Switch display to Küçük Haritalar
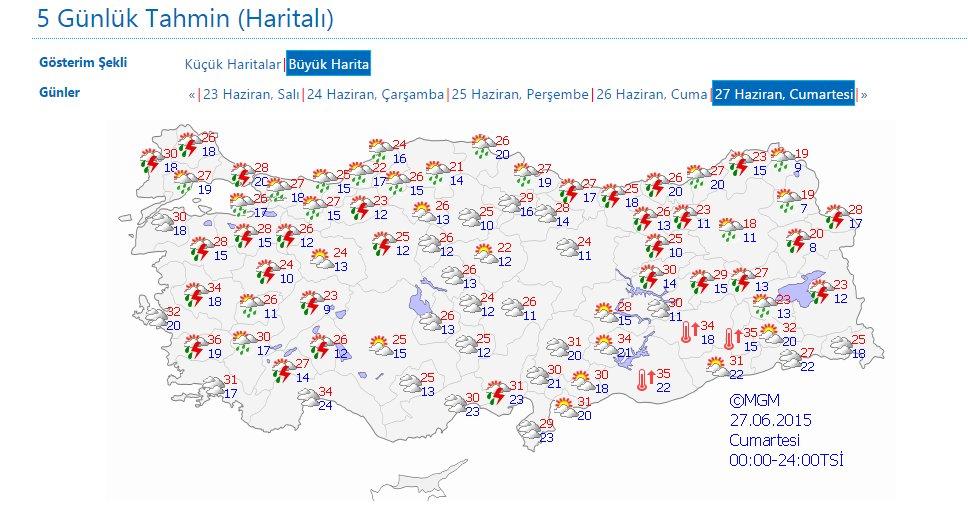The image size is (968, 514). 233,64
